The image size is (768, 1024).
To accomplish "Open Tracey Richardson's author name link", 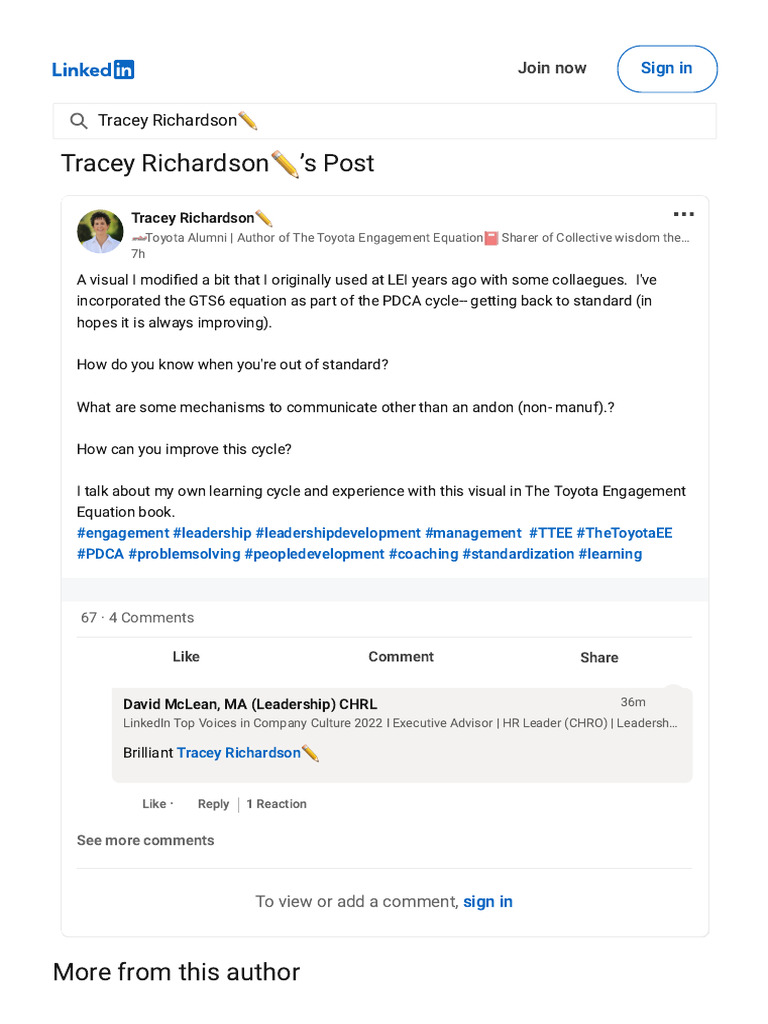I will click(193, 218).
